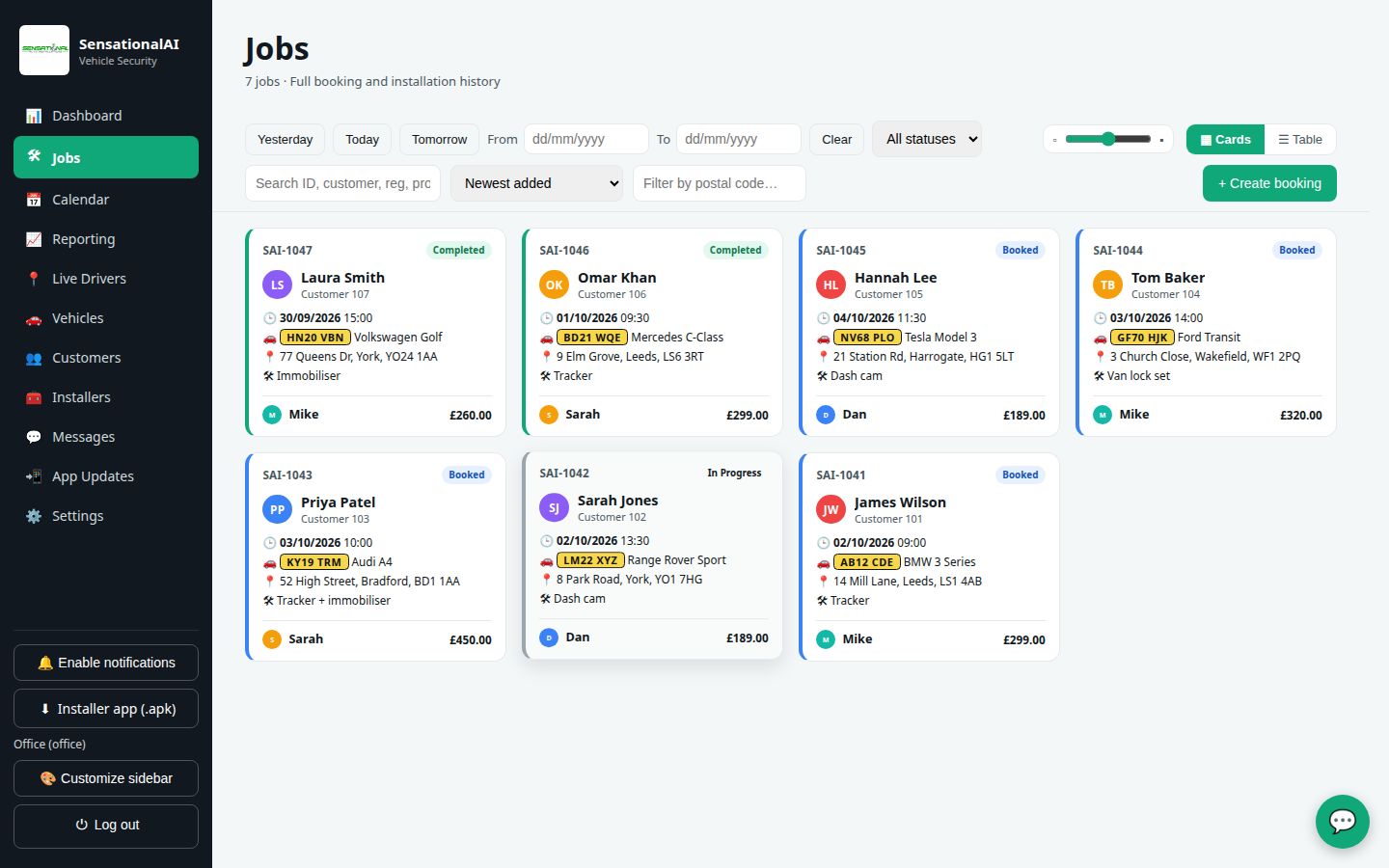Click the postal code filter field

720,183
